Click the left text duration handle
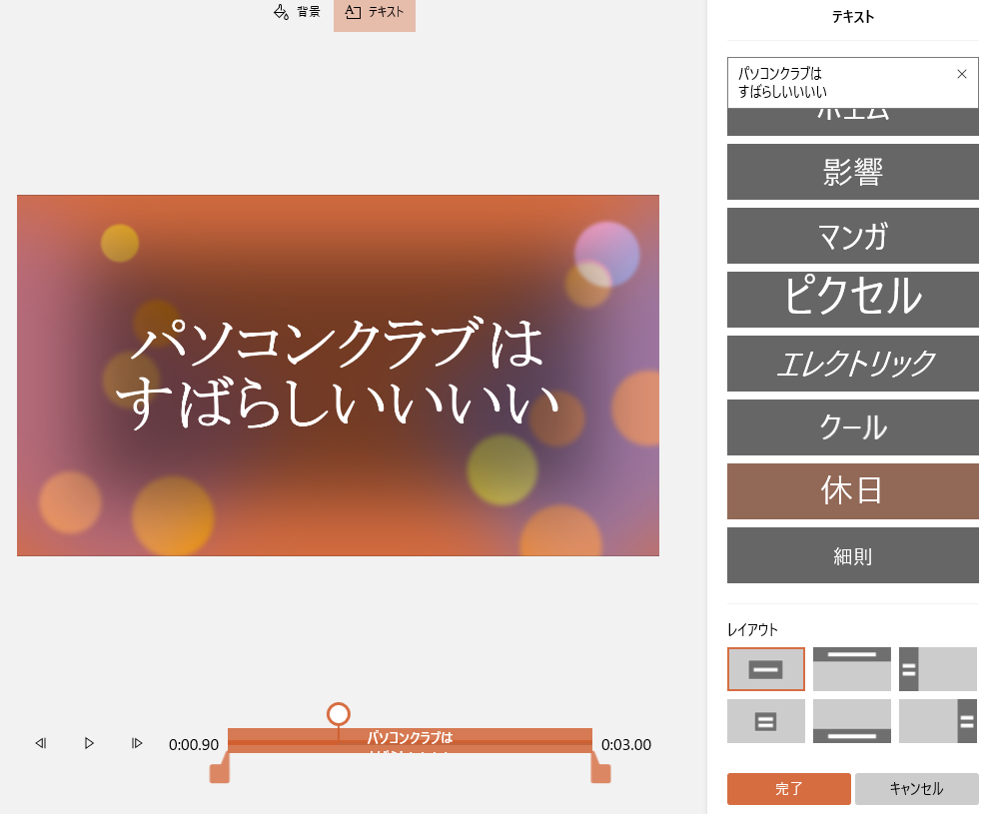Screen dimensions: 986x814 point(219,771)
